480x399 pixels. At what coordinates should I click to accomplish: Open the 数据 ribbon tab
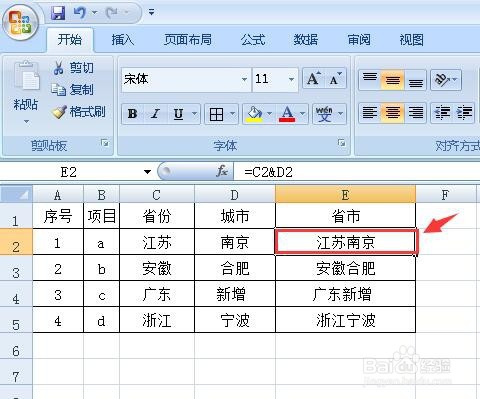(x=306, y=40)
